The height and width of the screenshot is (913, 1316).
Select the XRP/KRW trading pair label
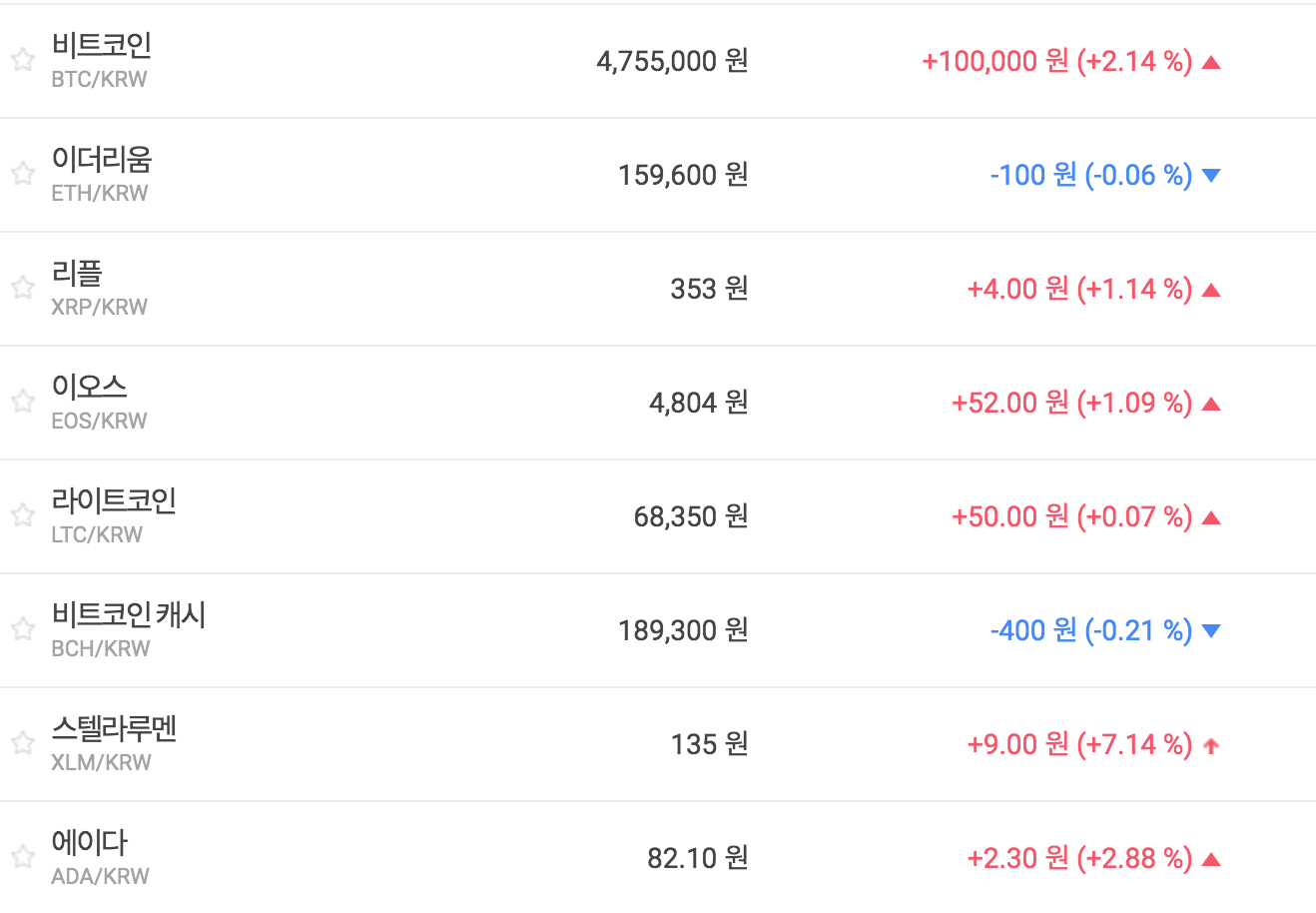click(99, 308)
